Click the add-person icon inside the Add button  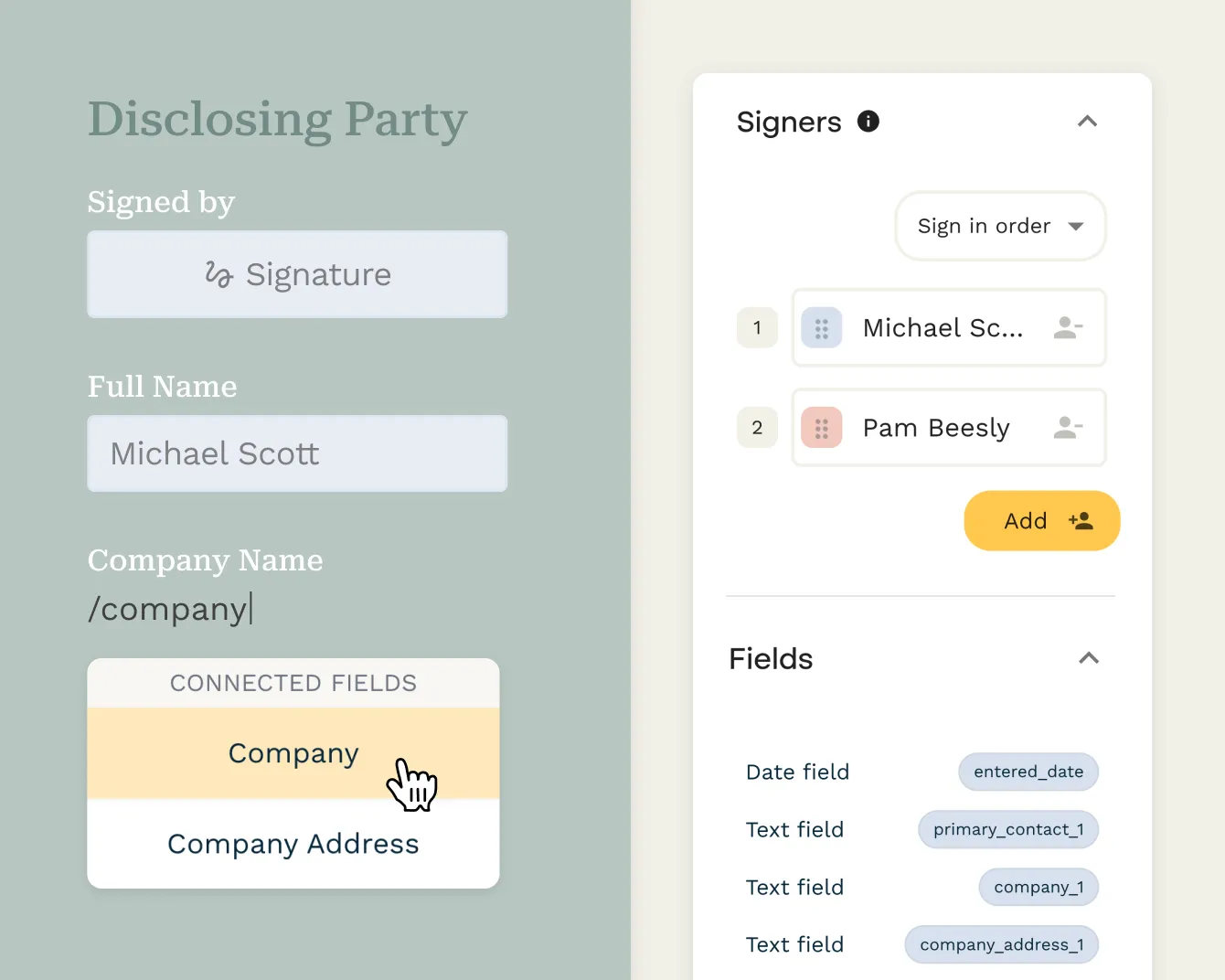coord(1081,520)
